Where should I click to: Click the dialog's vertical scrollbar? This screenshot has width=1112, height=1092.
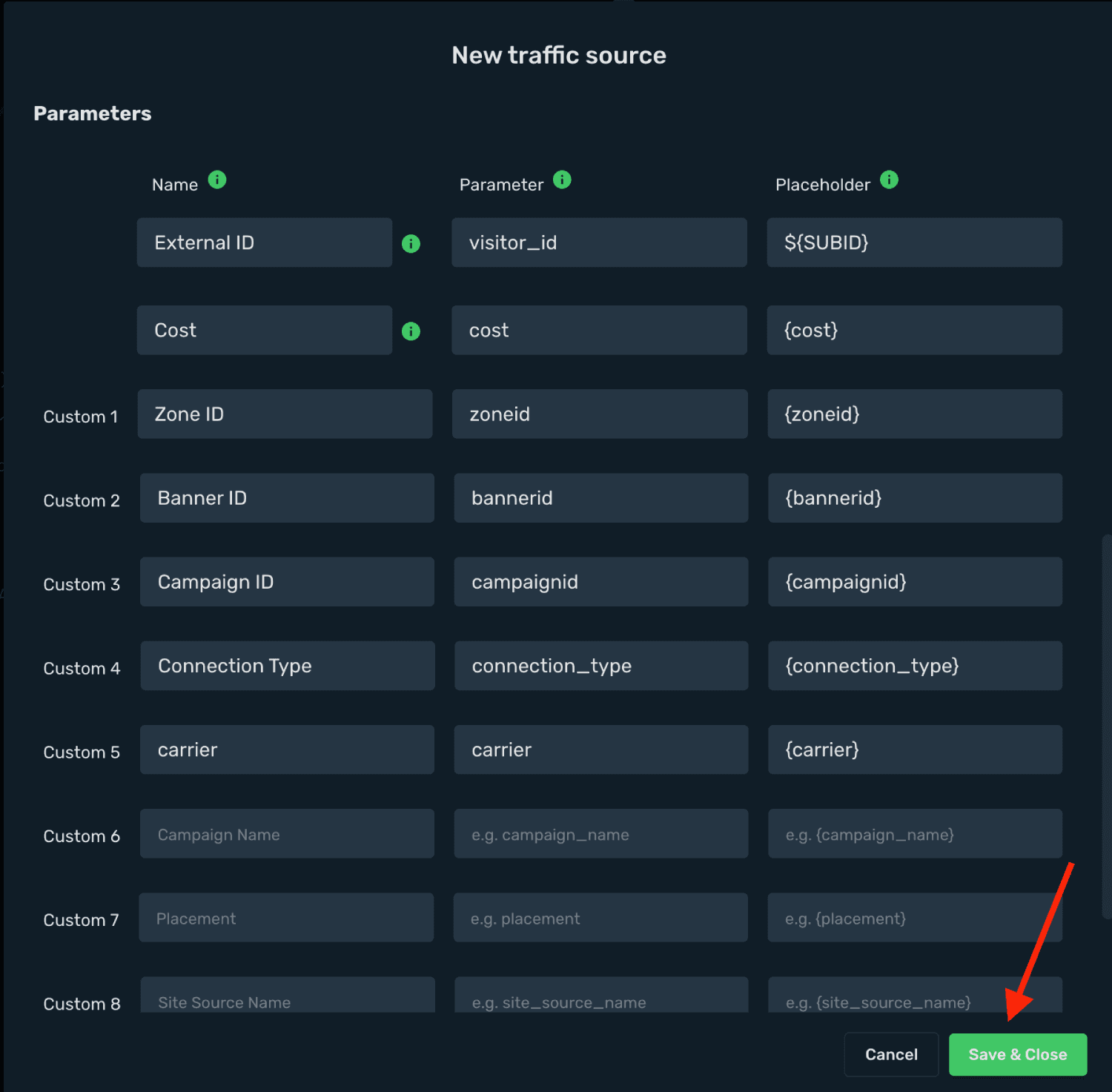click(x=1106, y=727)
